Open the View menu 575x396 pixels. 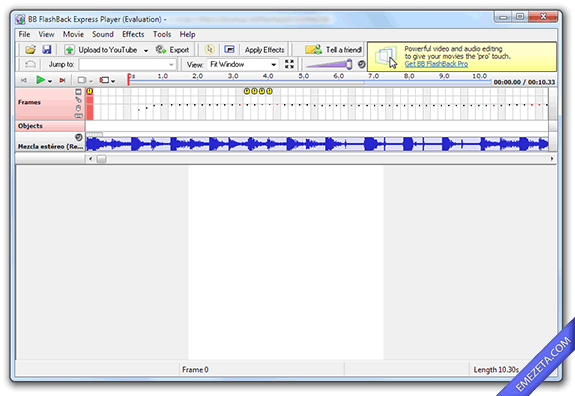coord(46,34)
